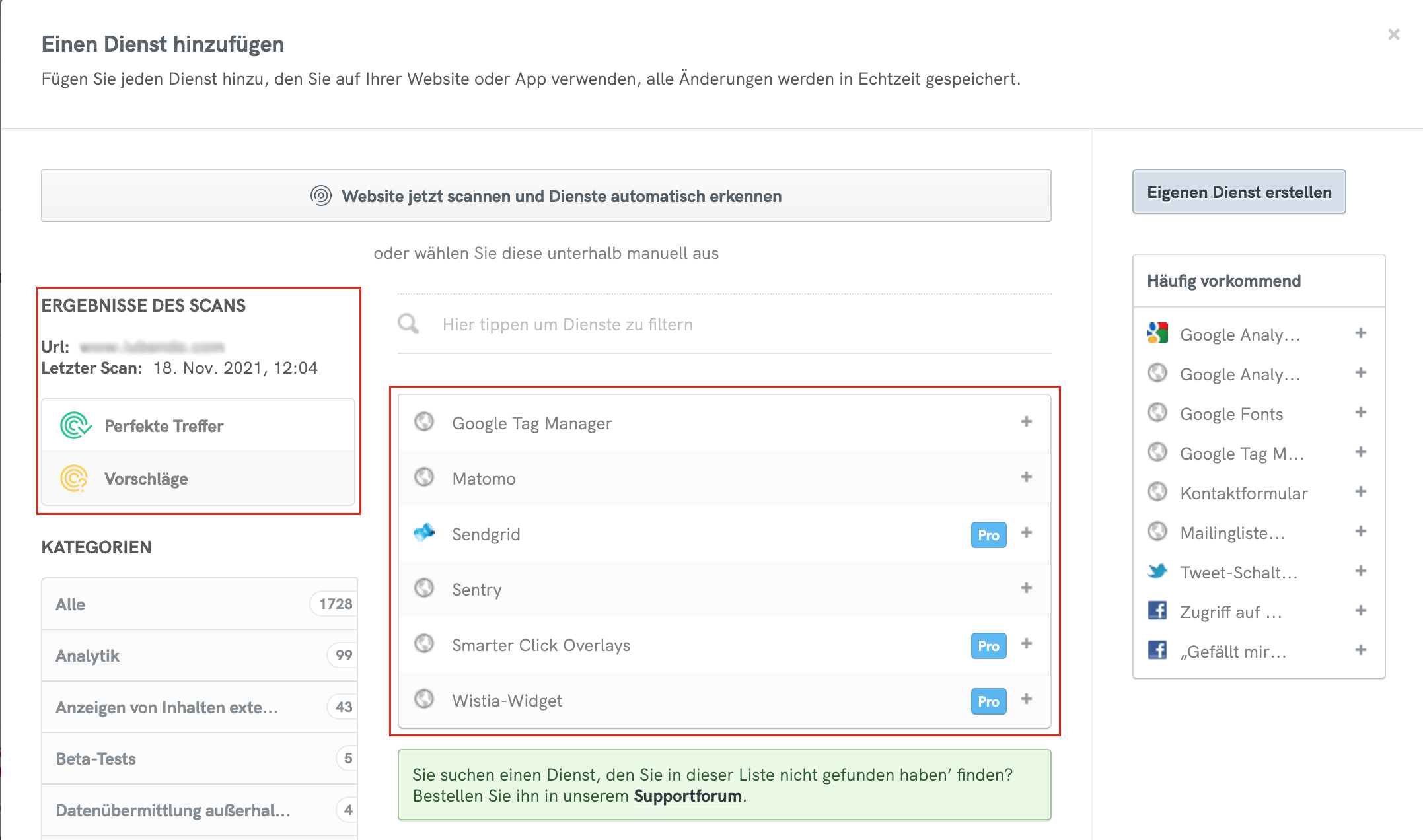Click the Twitter bird icon

click(x=1157, y=571)
